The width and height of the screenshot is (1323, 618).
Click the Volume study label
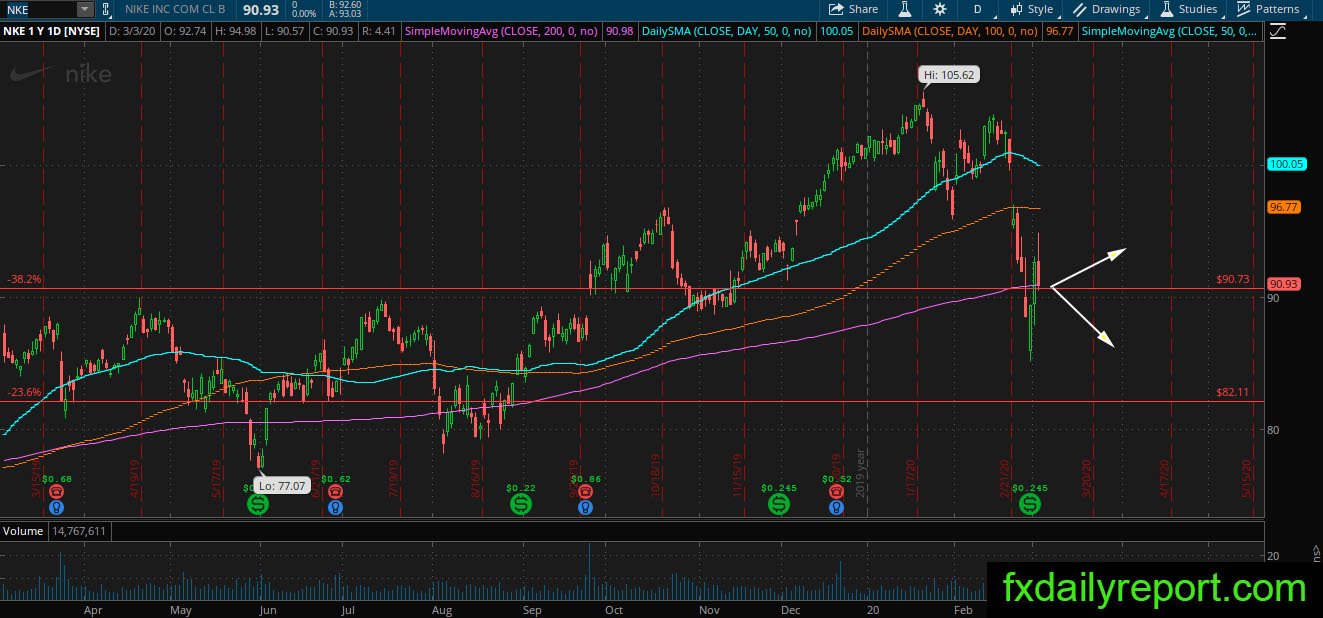coord(22,532)
